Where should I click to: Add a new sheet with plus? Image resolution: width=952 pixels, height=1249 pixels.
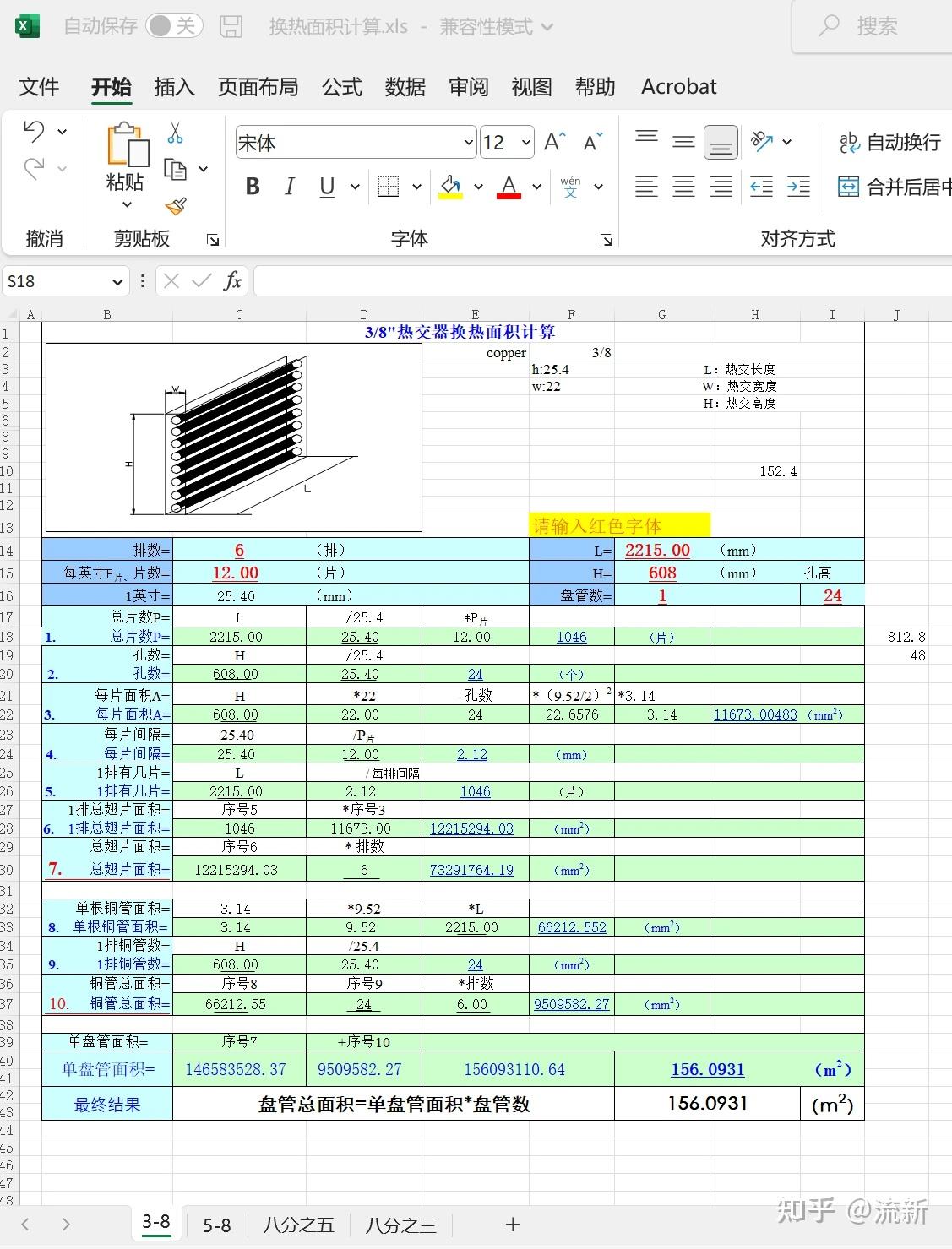pos(513,1225)
